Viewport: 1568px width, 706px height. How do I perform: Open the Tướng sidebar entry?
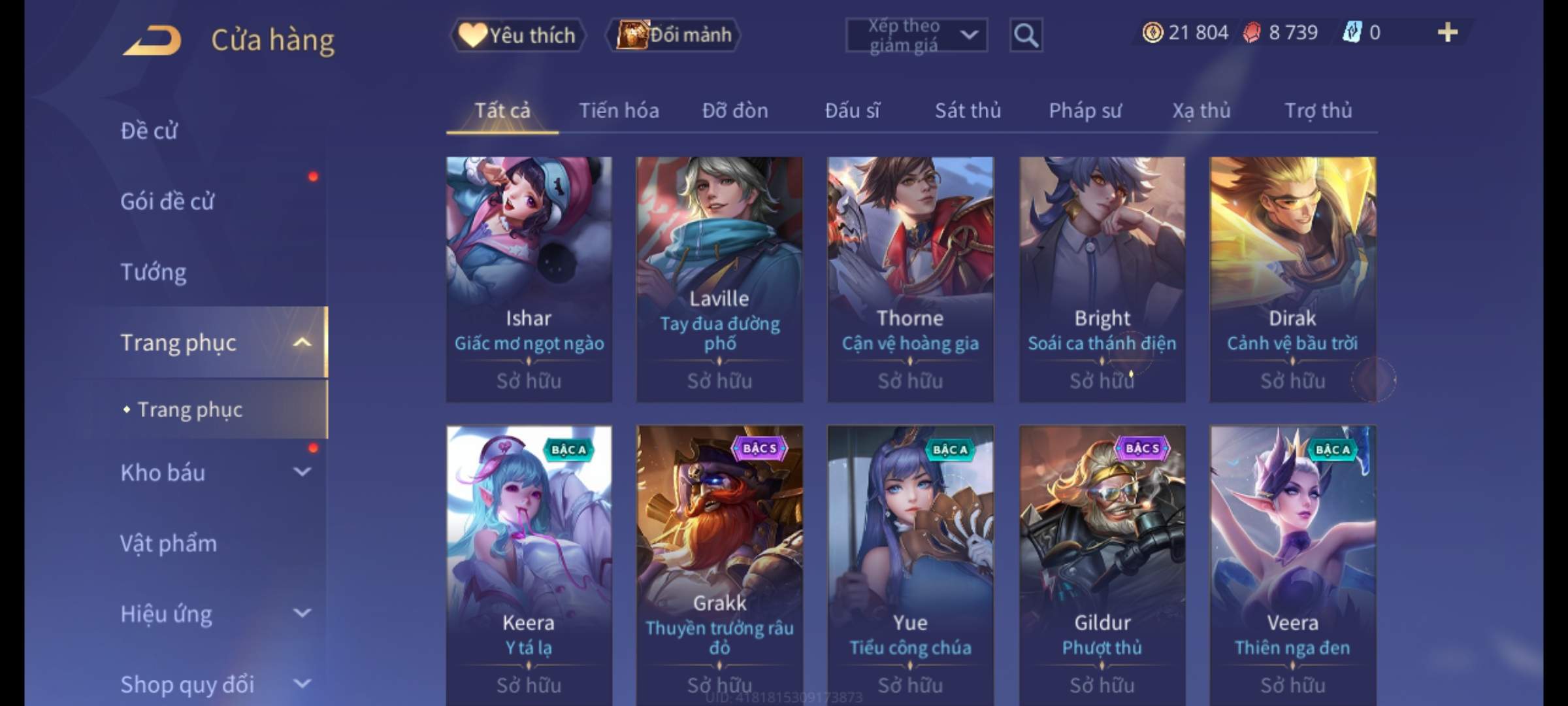click(x=154, y=272)
